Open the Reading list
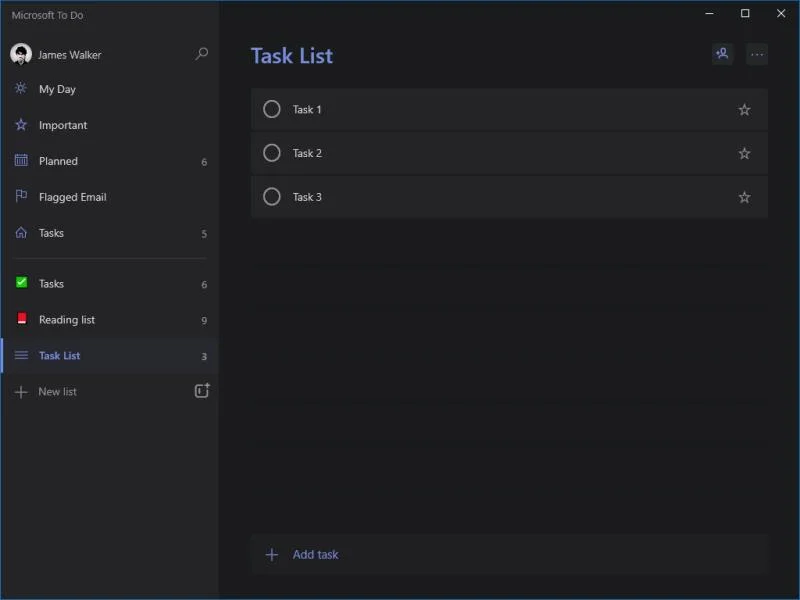This screenshot has width=800, height=600. [x=110, y=319]
